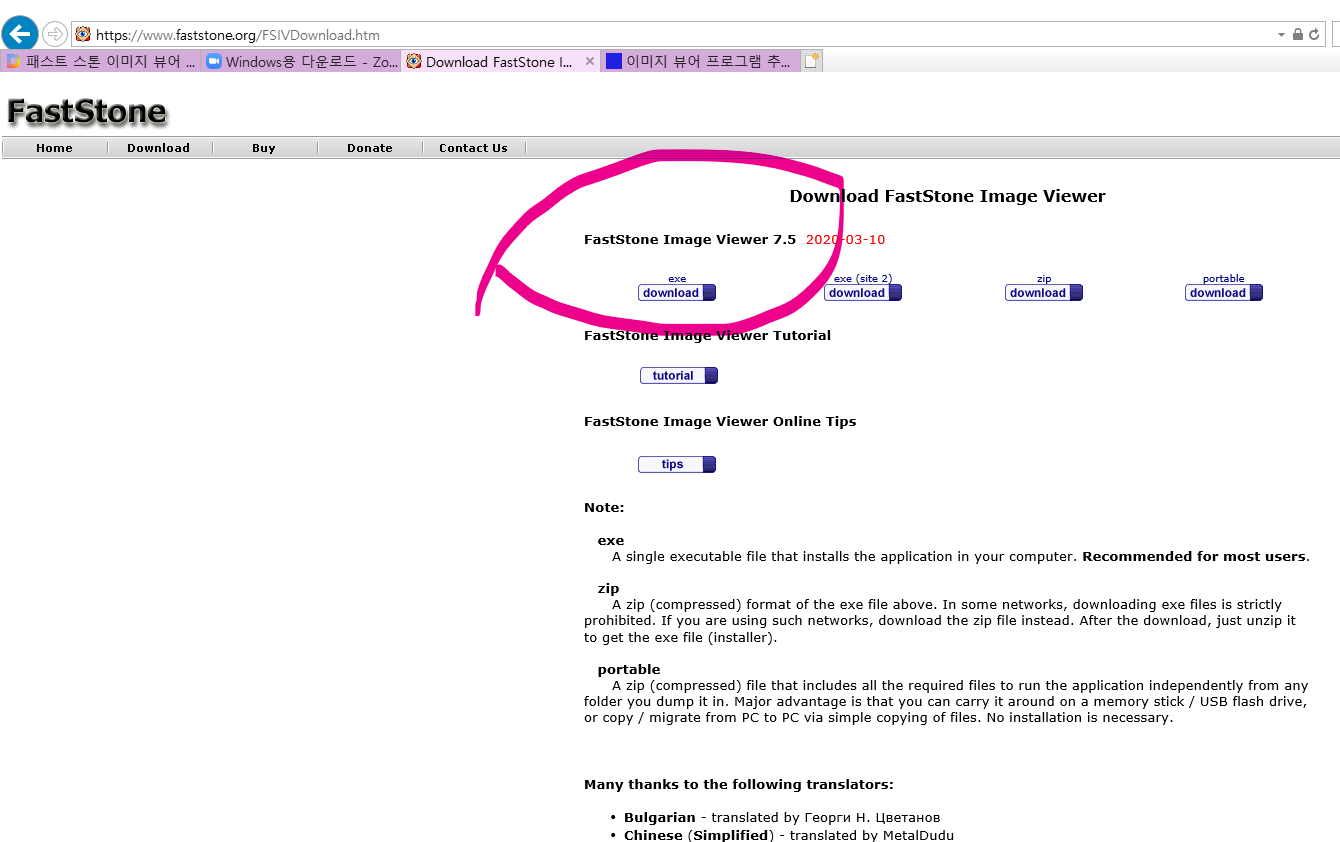
Task: Open the tutorial button
Action: click(679, 376)
